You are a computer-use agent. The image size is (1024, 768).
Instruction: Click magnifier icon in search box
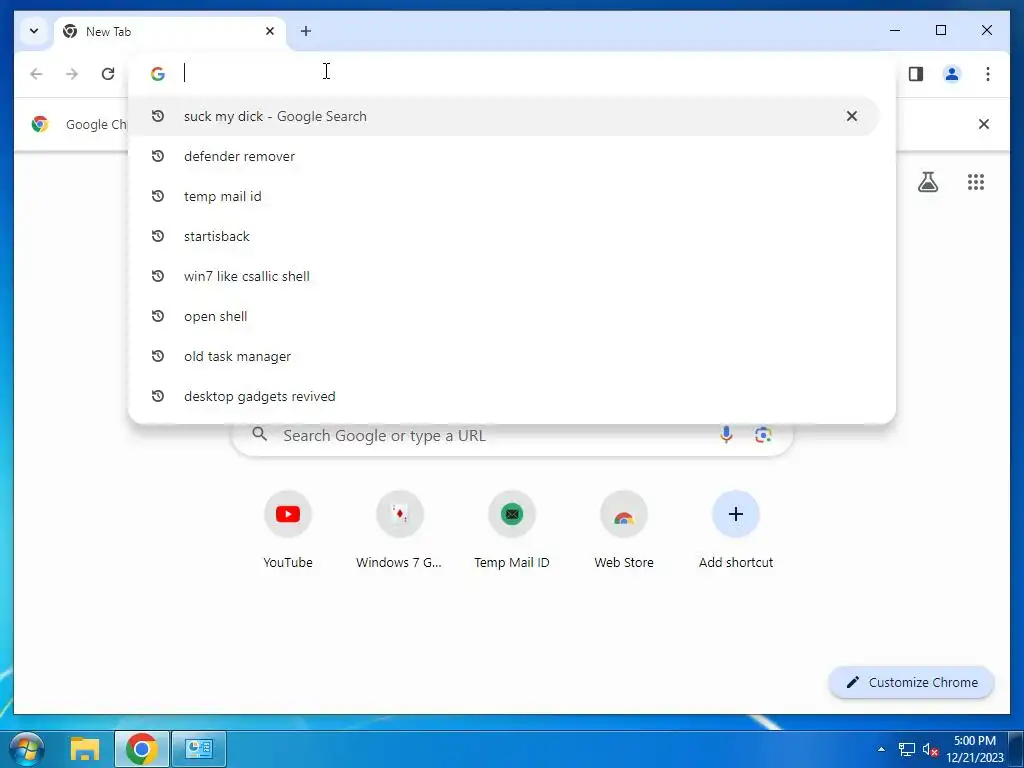[x=259, y=434]
